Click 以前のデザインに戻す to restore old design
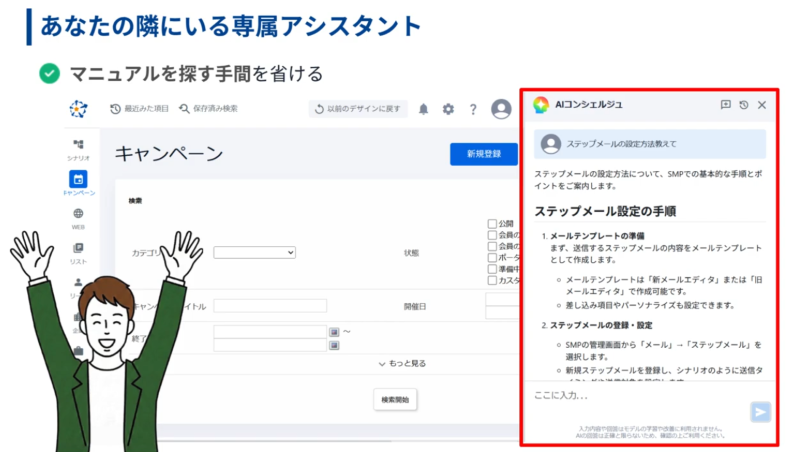The image size is (800, 452). pos(358,109)
